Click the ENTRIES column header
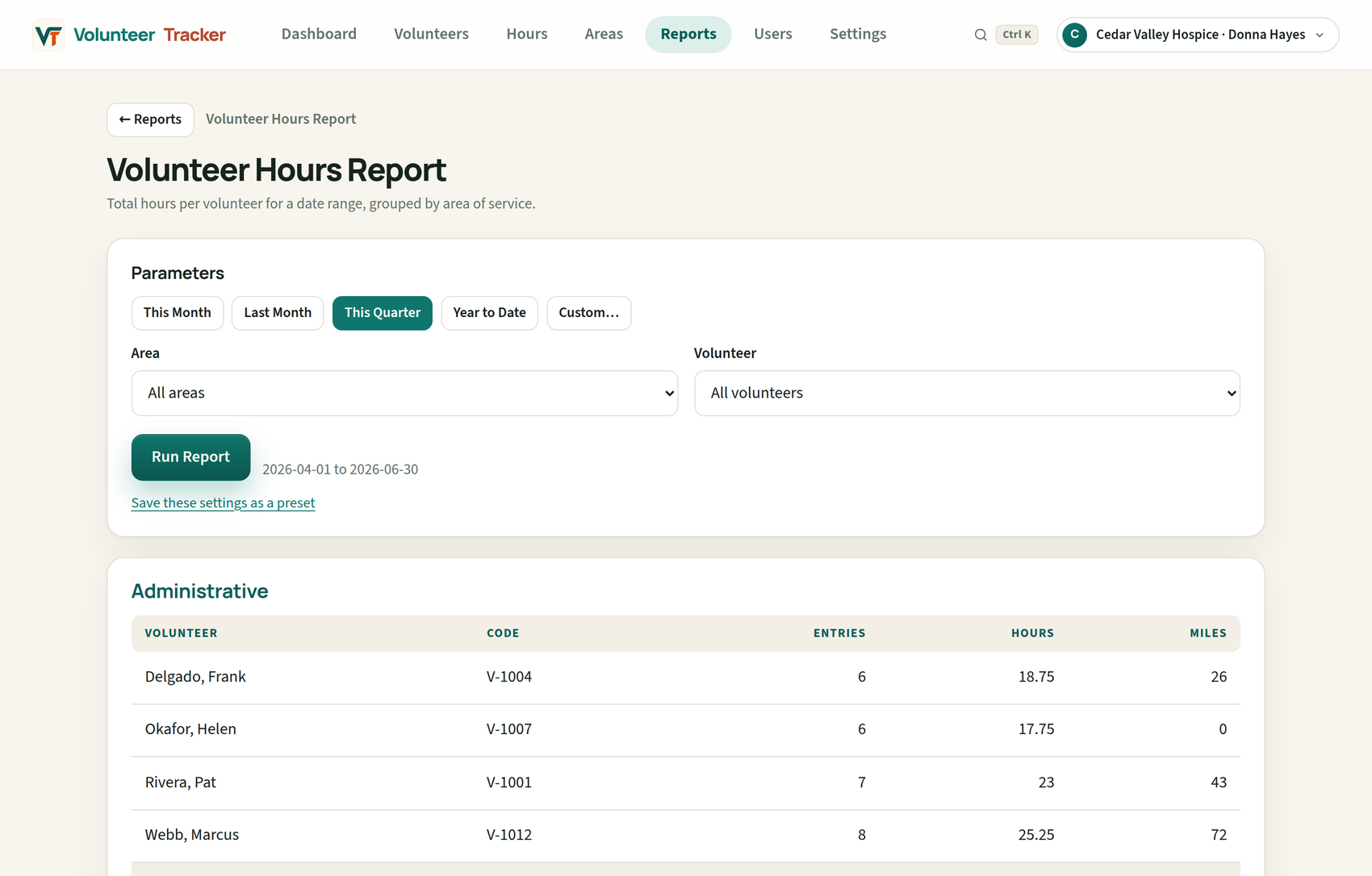Image resolution: width=1372 pixels, height=876 pixels. (x=839, y=633)
